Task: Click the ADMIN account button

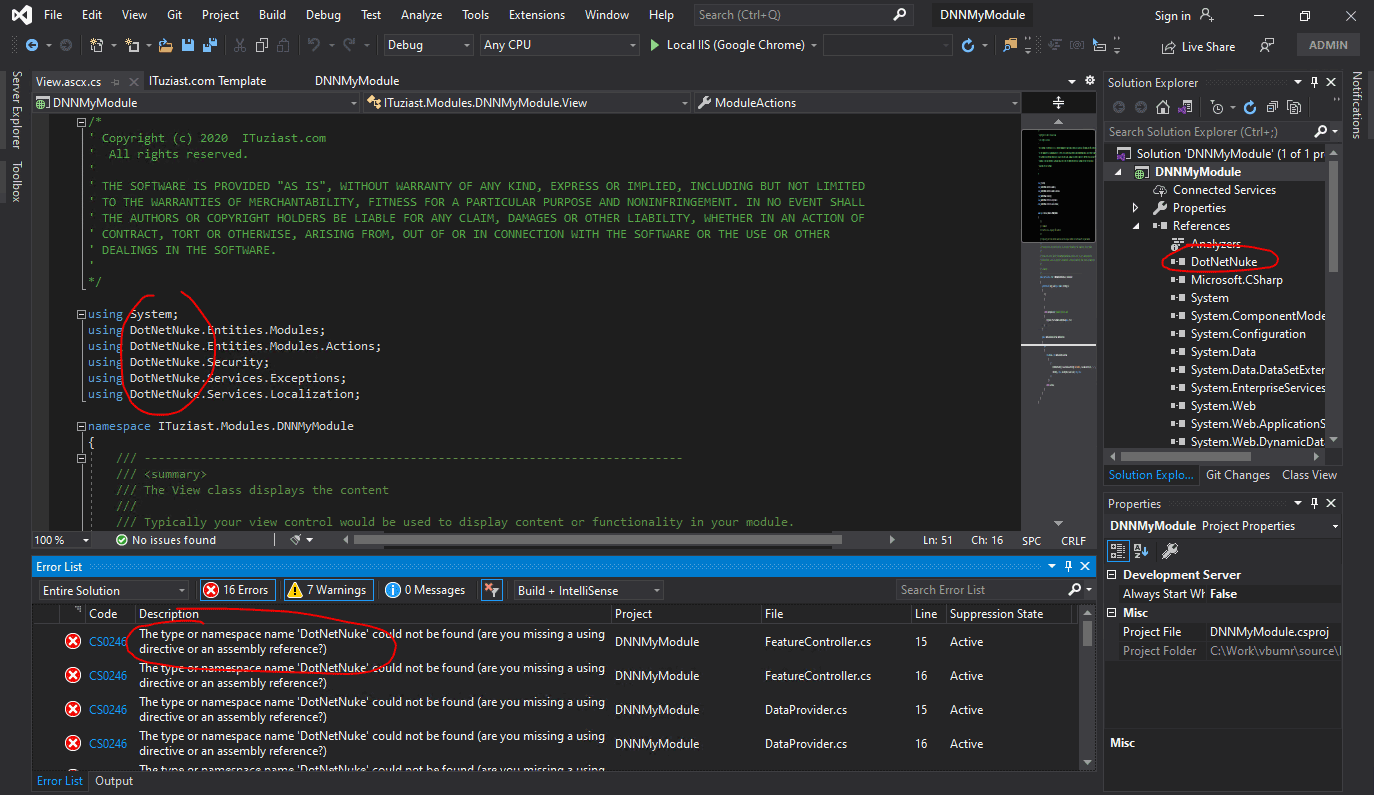Action: tap(1327, 44)
